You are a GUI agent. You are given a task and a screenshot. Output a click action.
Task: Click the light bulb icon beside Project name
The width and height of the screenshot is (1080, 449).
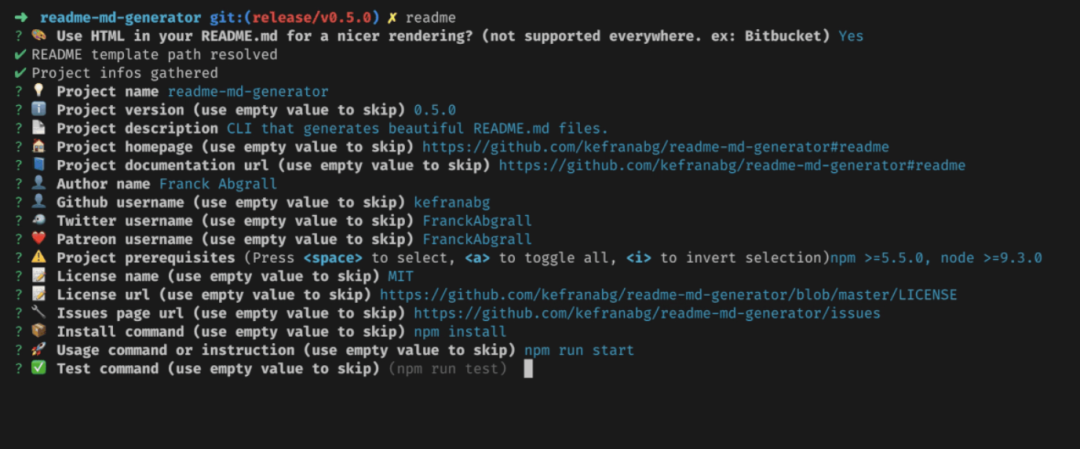39,91
